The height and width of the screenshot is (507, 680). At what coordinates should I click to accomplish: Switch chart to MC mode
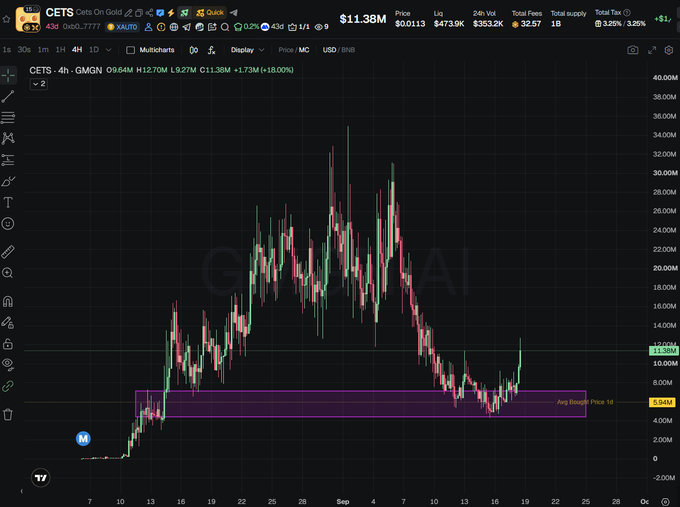tap(304, 50)
